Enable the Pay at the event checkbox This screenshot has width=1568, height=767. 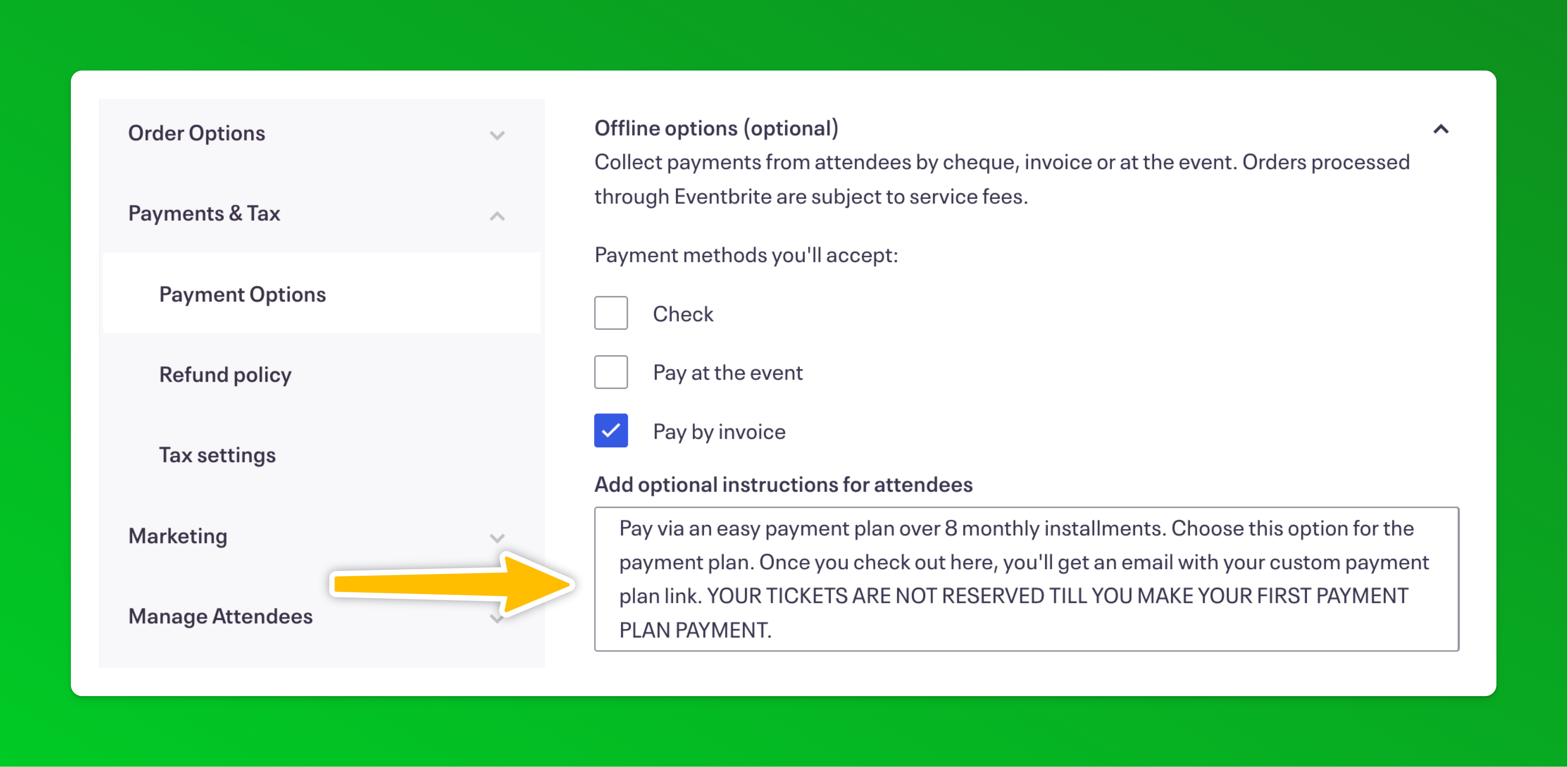coord(610,372)
